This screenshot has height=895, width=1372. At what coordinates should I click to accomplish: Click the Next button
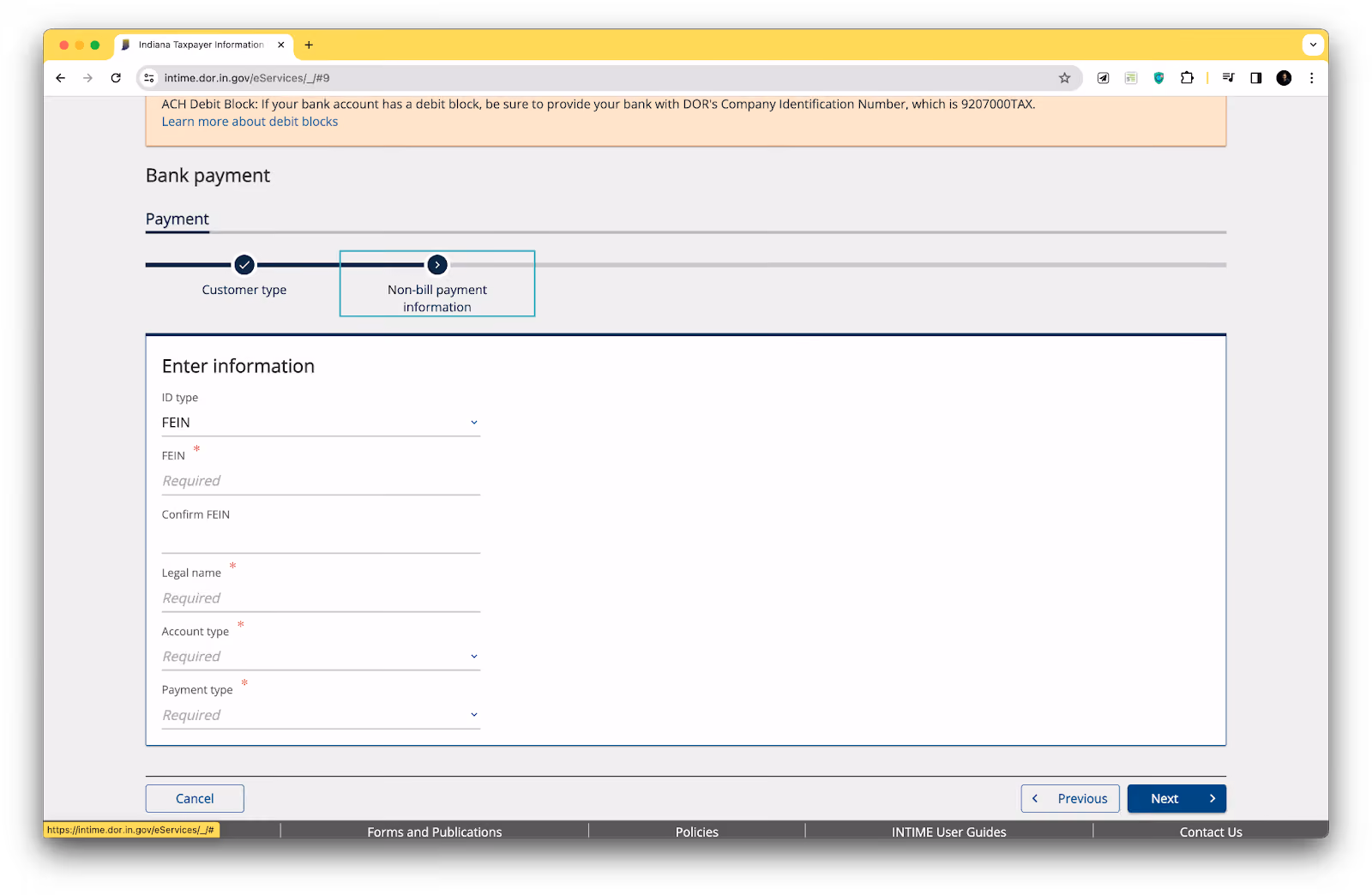pyautogui.click(x=1176, y=798)
